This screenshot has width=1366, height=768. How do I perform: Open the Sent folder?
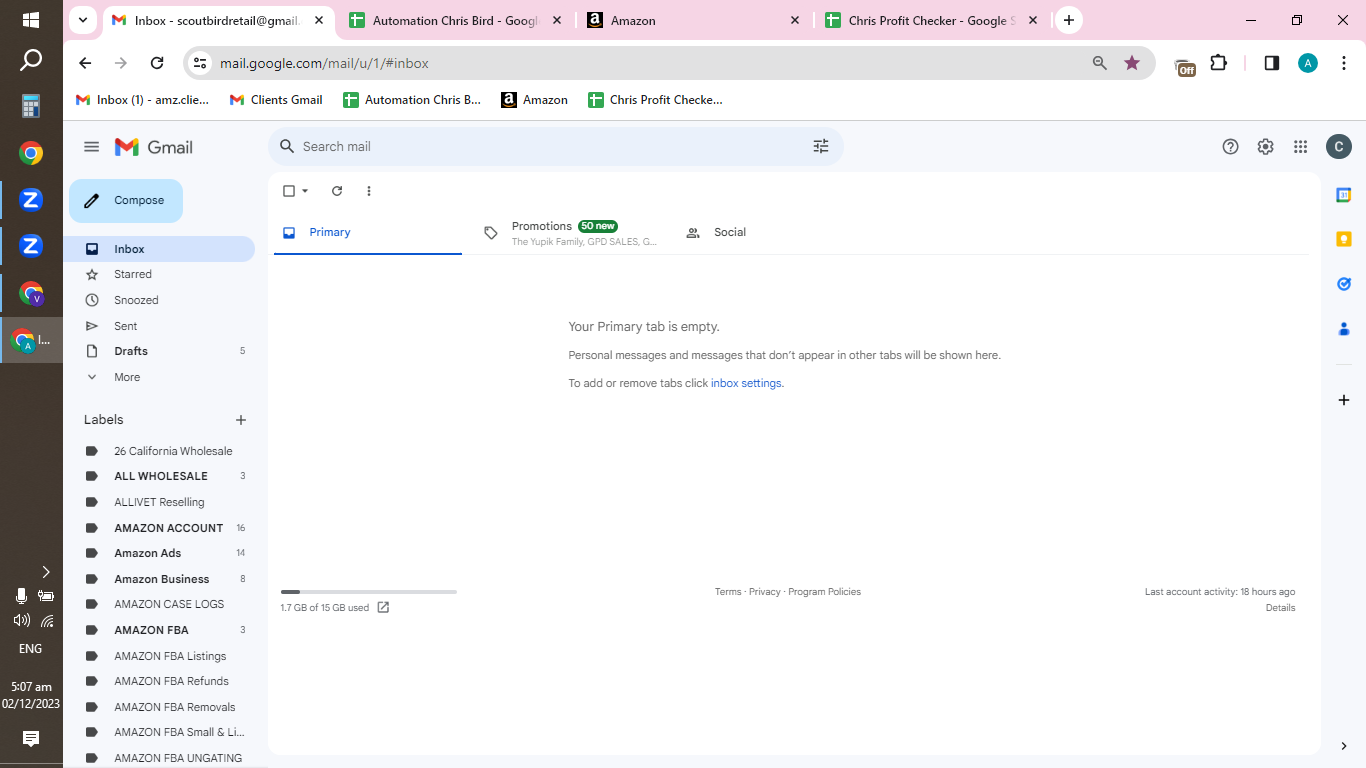161,326
